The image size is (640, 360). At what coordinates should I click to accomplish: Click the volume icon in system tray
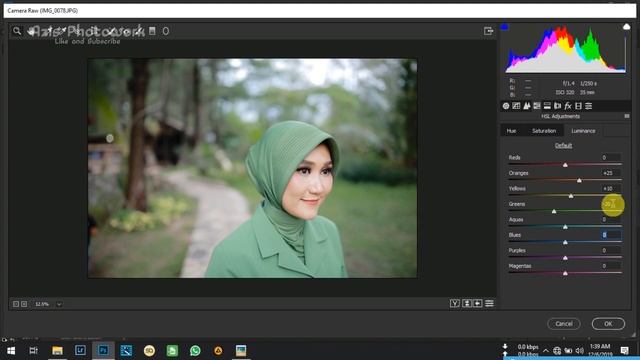click(x=580, y=351)
